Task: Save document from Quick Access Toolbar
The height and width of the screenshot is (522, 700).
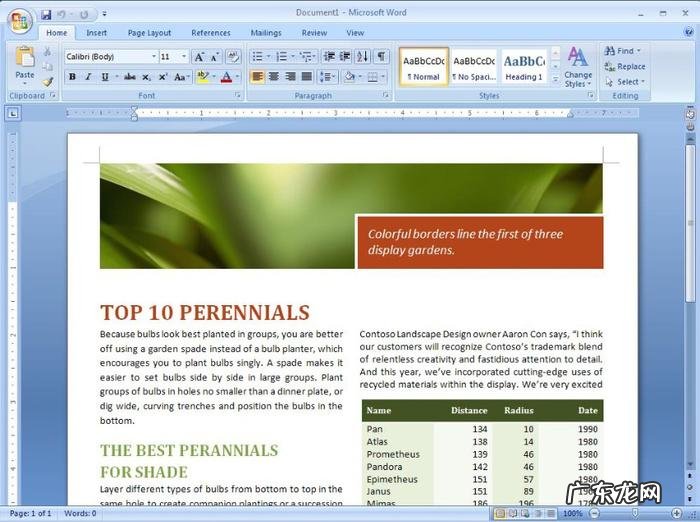Action: [46, 15]
